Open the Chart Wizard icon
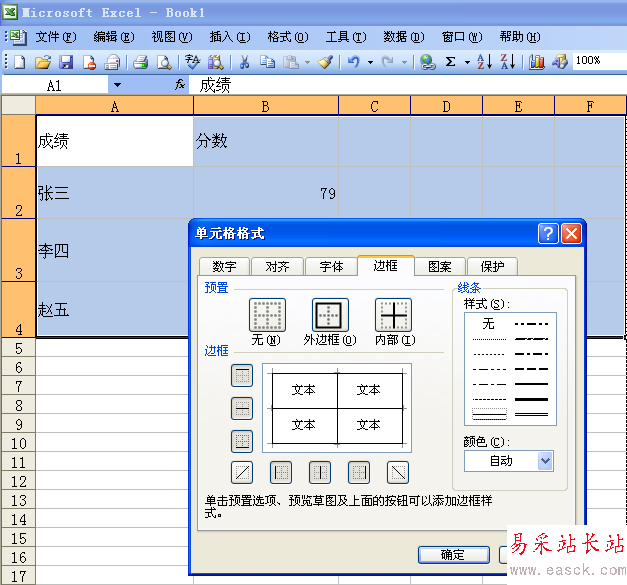Screen dimensions: 627x585 pyautogui.click(x=537, y=62)
